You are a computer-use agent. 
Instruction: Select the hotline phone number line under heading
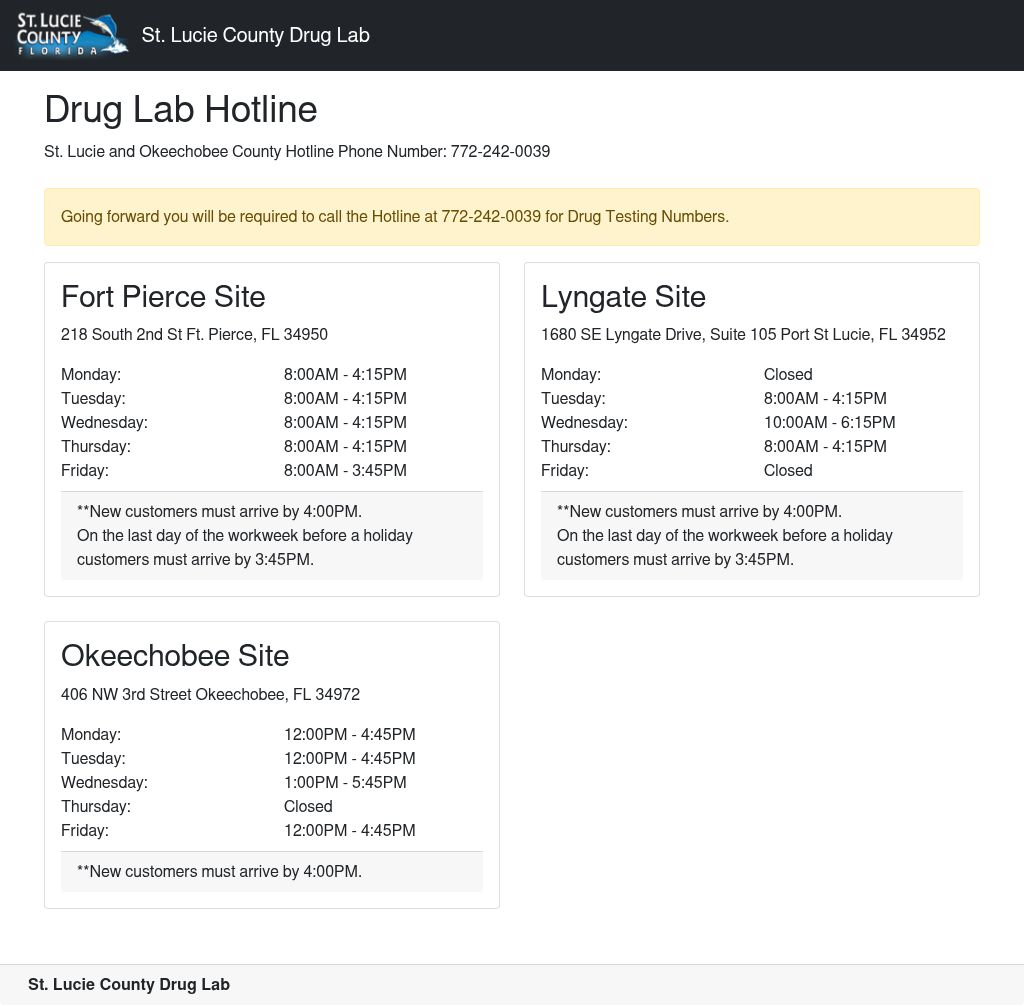point(297,152)
